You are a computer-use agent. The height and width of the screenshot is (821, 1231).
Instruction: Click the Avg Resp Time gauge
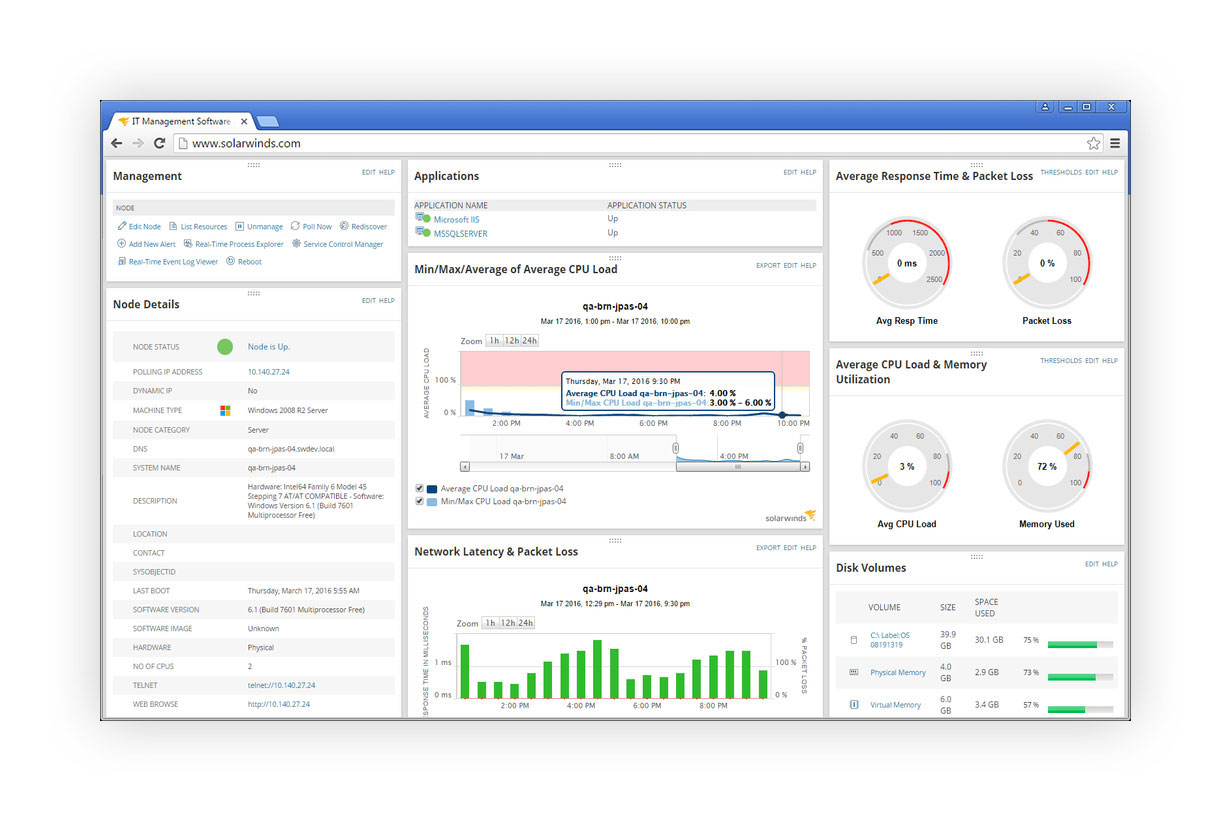(907, 263)
